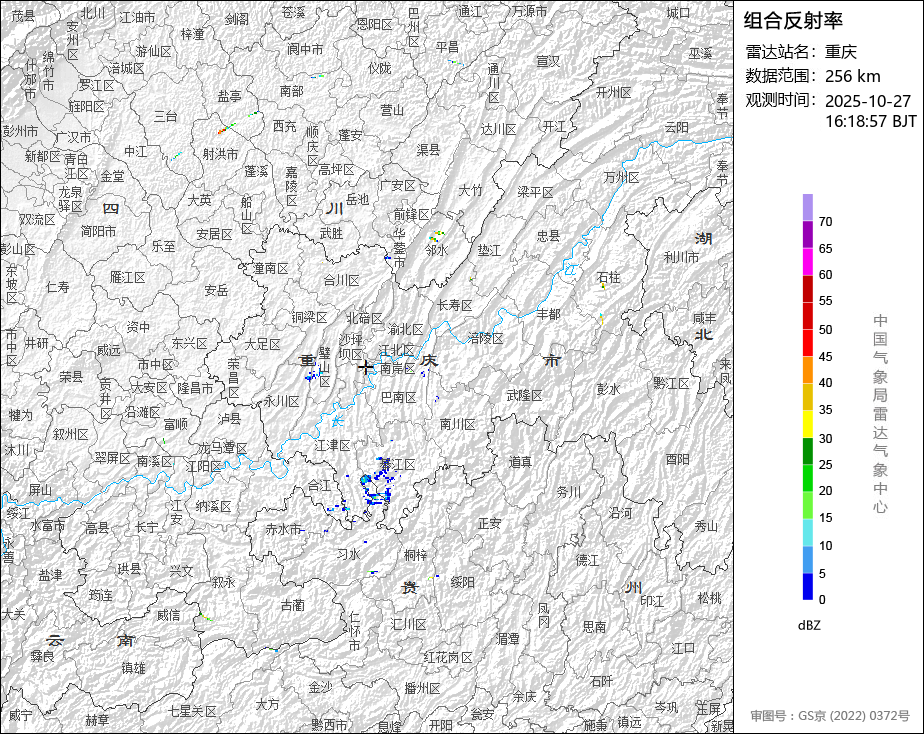Viewport: 924px width, 734px height.
Task: Click the 30 value on the color scale
Action: (x=826, y=438)
